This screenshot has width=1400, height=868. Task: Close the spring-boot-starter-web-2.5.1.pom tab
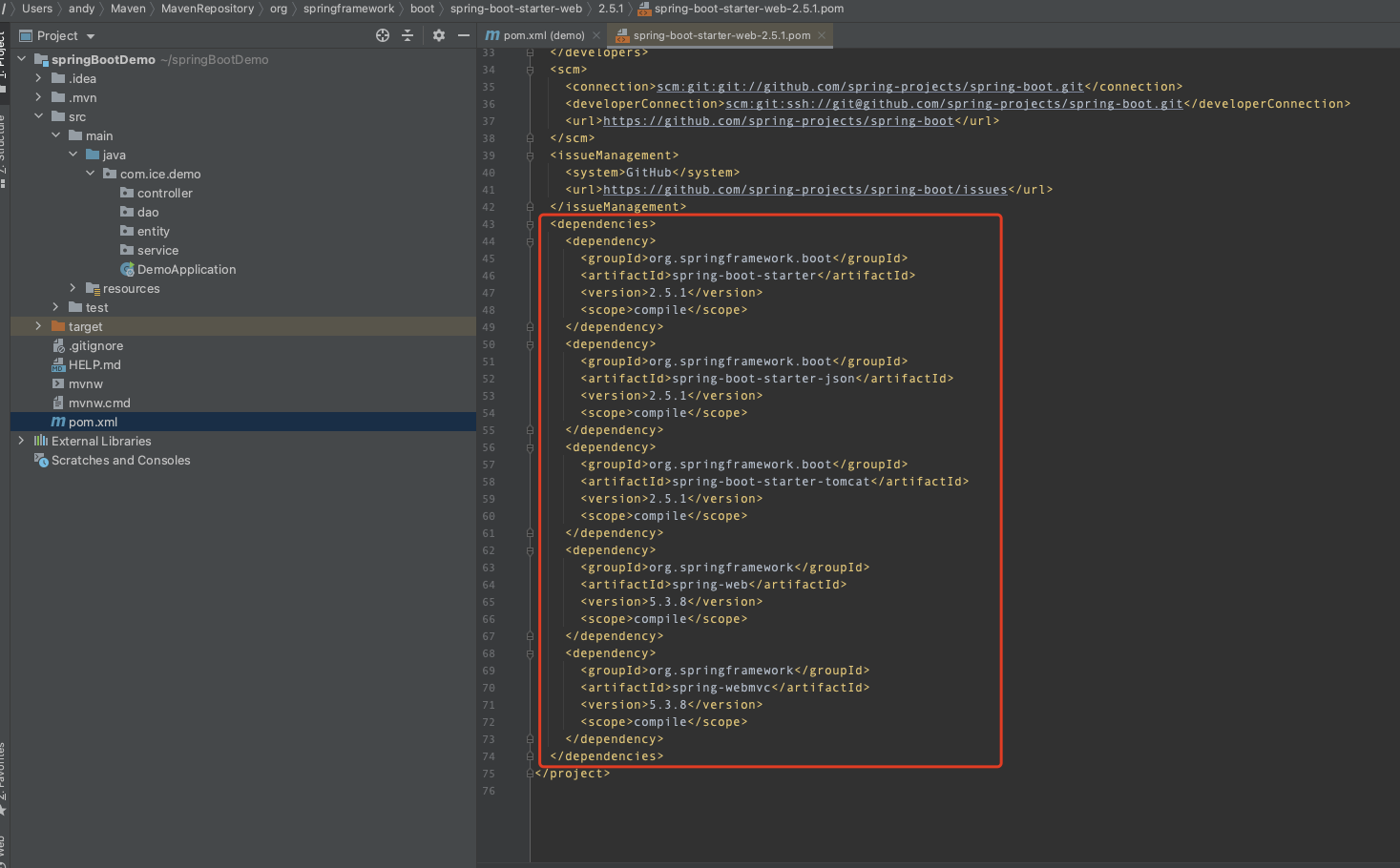(x=822, y=35)
